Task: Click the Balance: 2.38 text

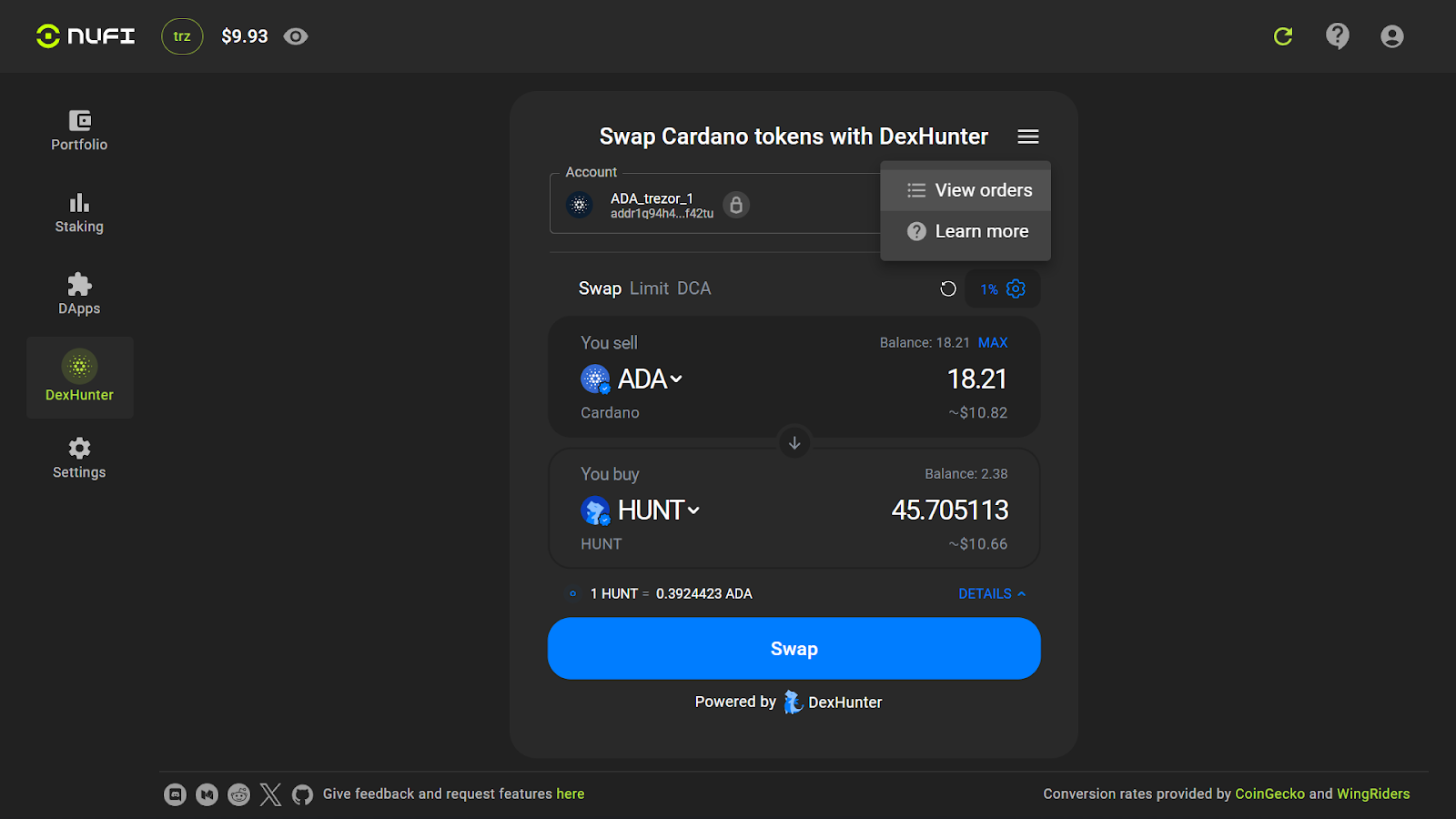Action: [x=966, y=474]
